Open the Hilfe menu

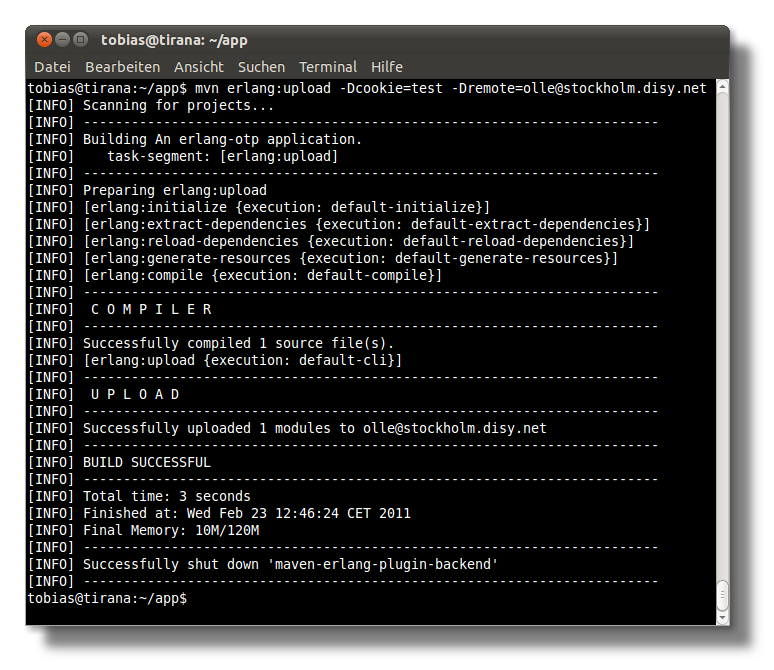(387, 67)
